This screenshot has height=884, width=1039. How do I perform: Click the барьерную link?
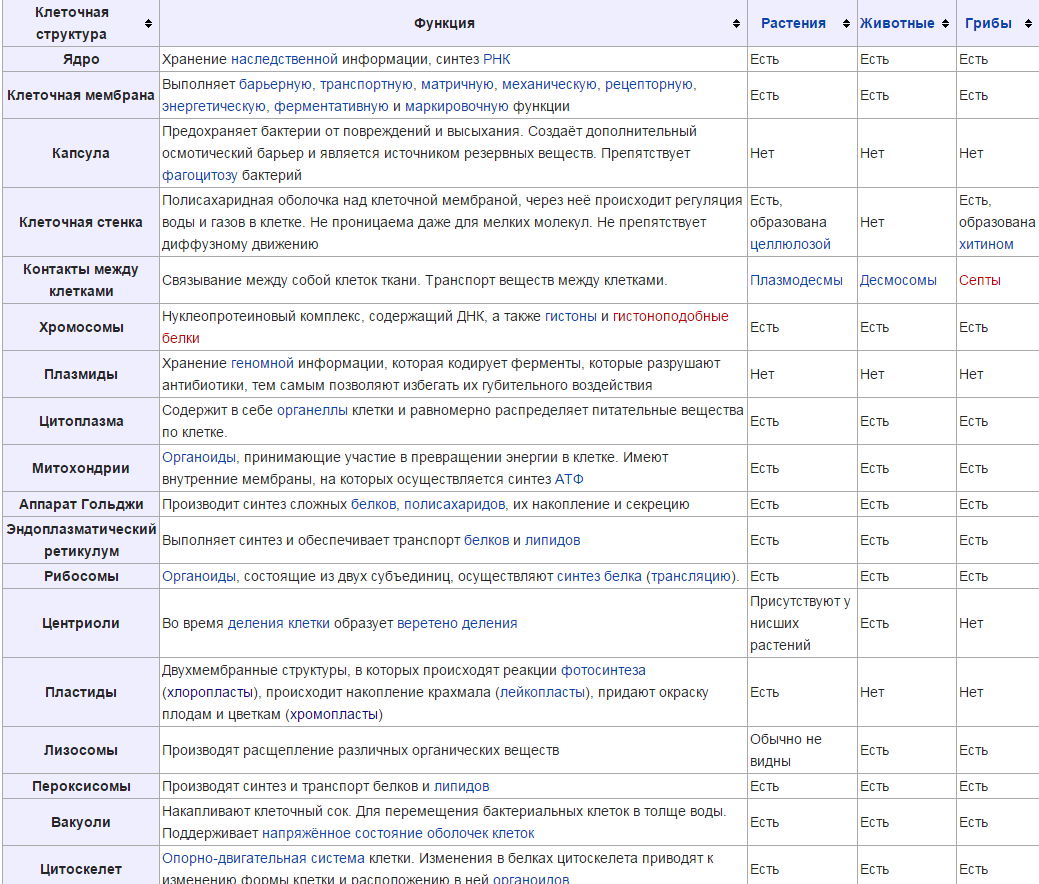point(275,84)
